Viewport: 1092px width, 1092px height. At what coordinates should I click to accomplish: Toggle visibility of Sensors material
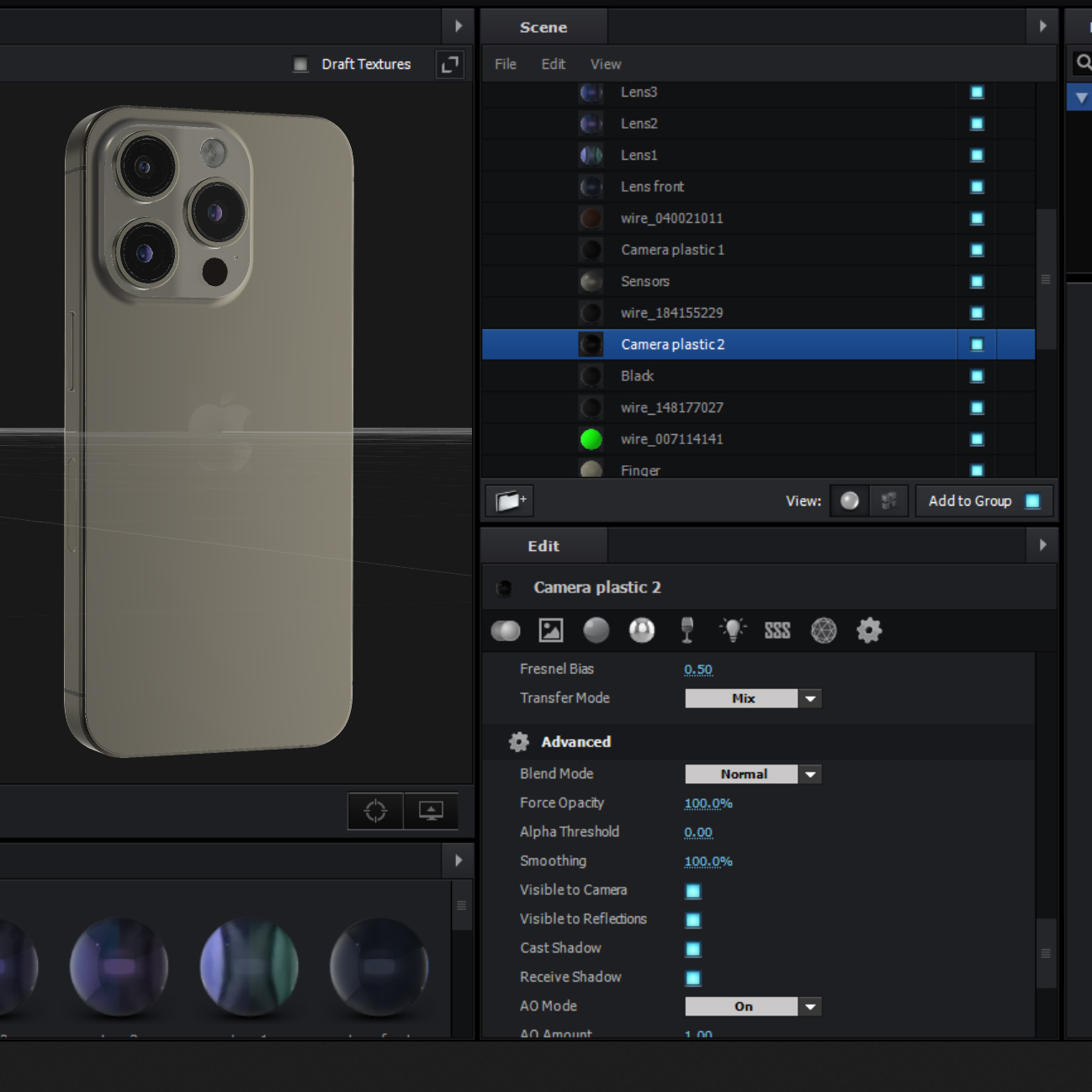click(977, 282)
